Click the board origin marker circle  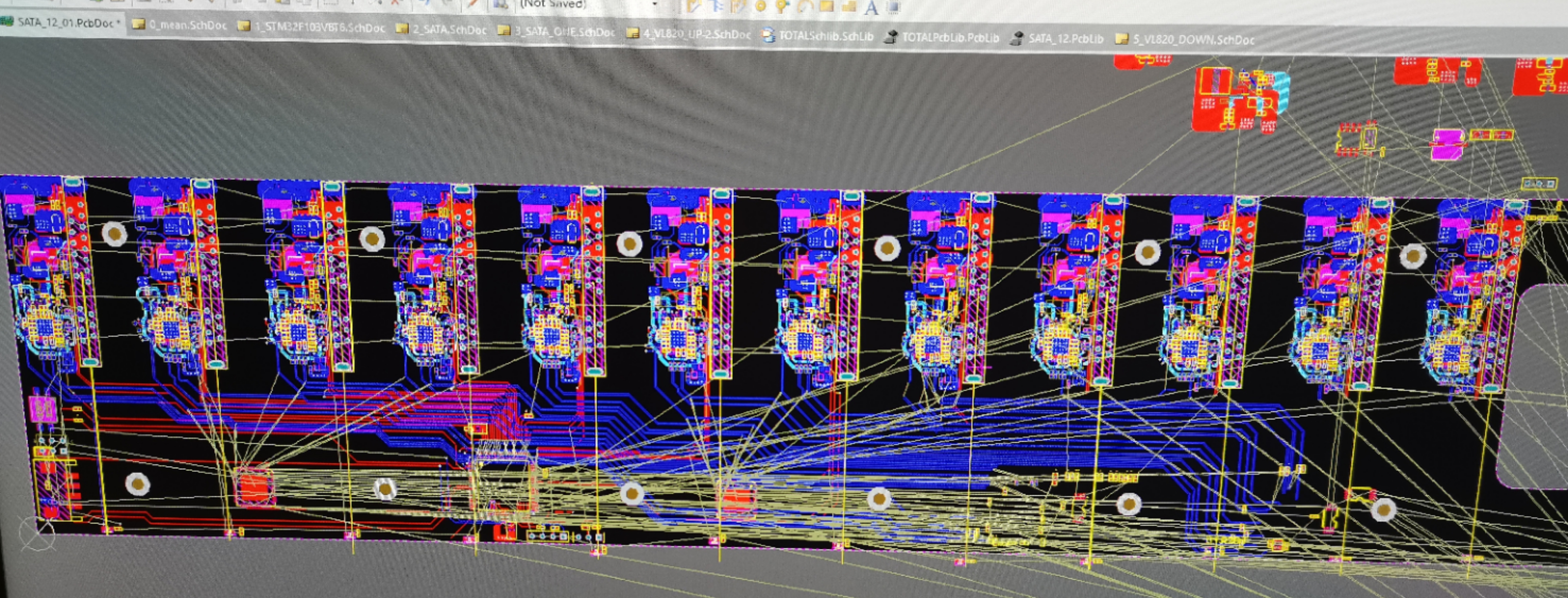pos(36,534)
